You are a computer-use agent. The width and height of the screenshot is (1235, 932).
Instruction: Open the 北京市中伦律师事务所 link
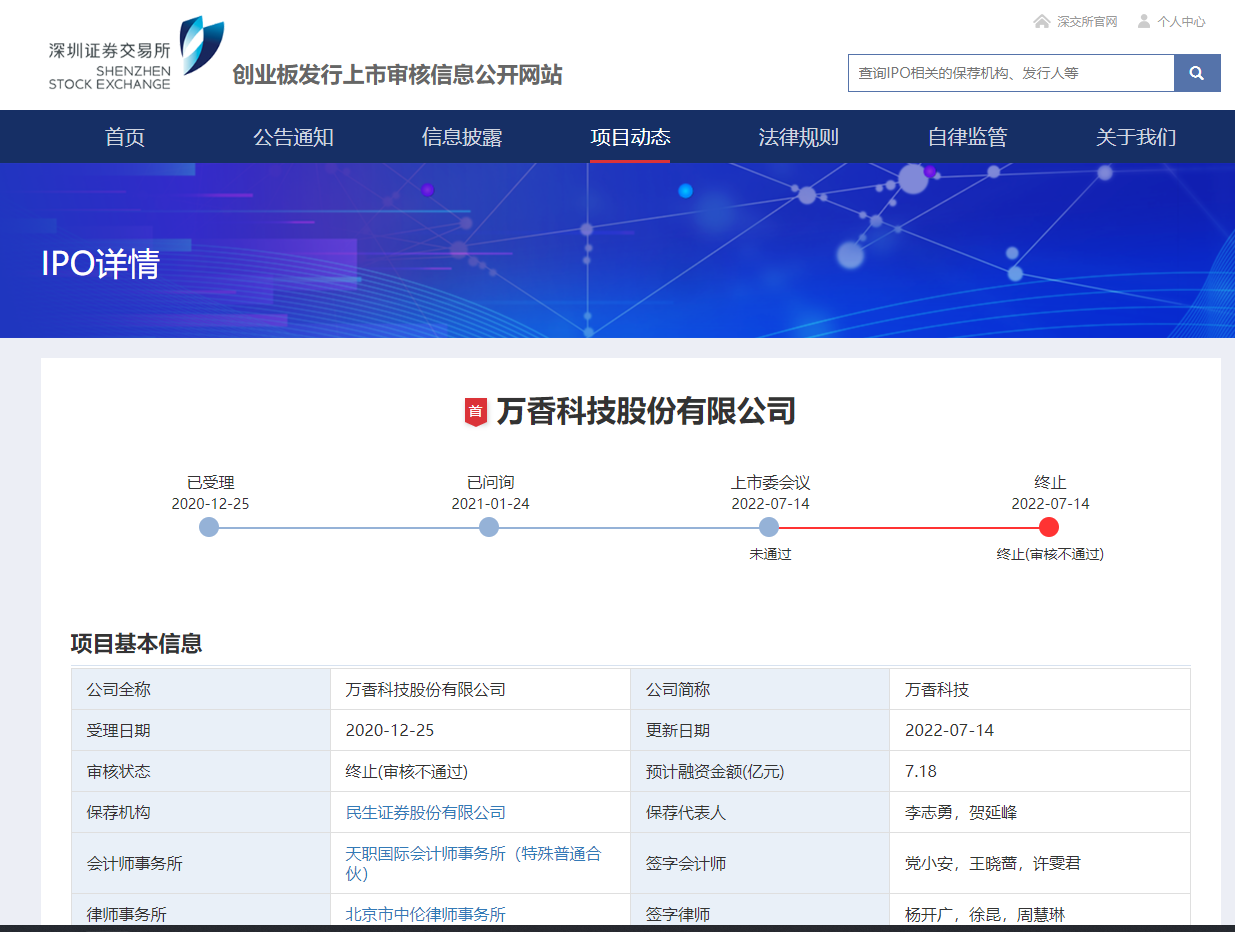point(426,914)
